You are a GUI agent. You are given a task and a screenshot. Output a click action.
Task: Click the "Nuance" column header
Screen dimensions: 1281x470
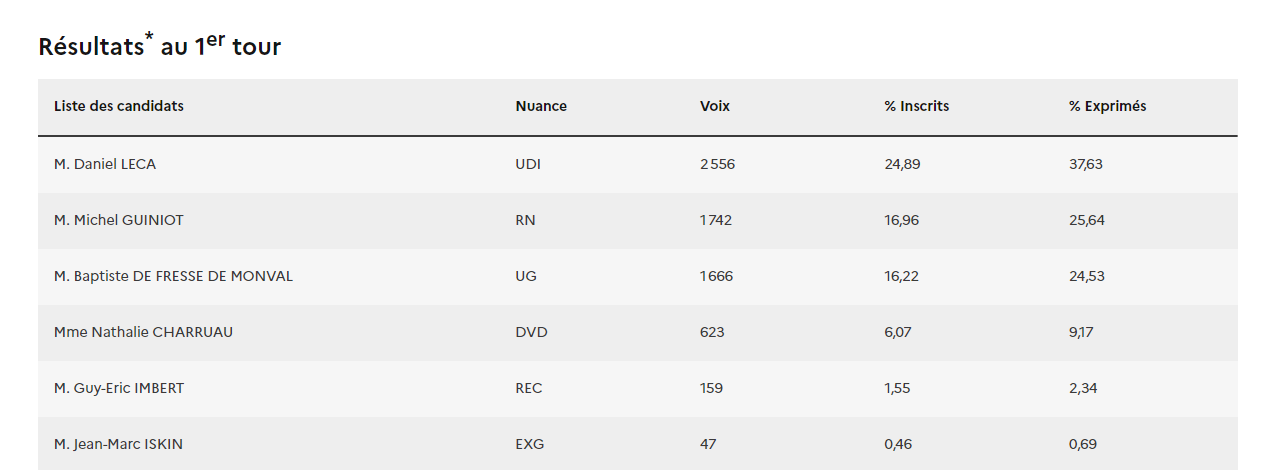pos(541,106)
